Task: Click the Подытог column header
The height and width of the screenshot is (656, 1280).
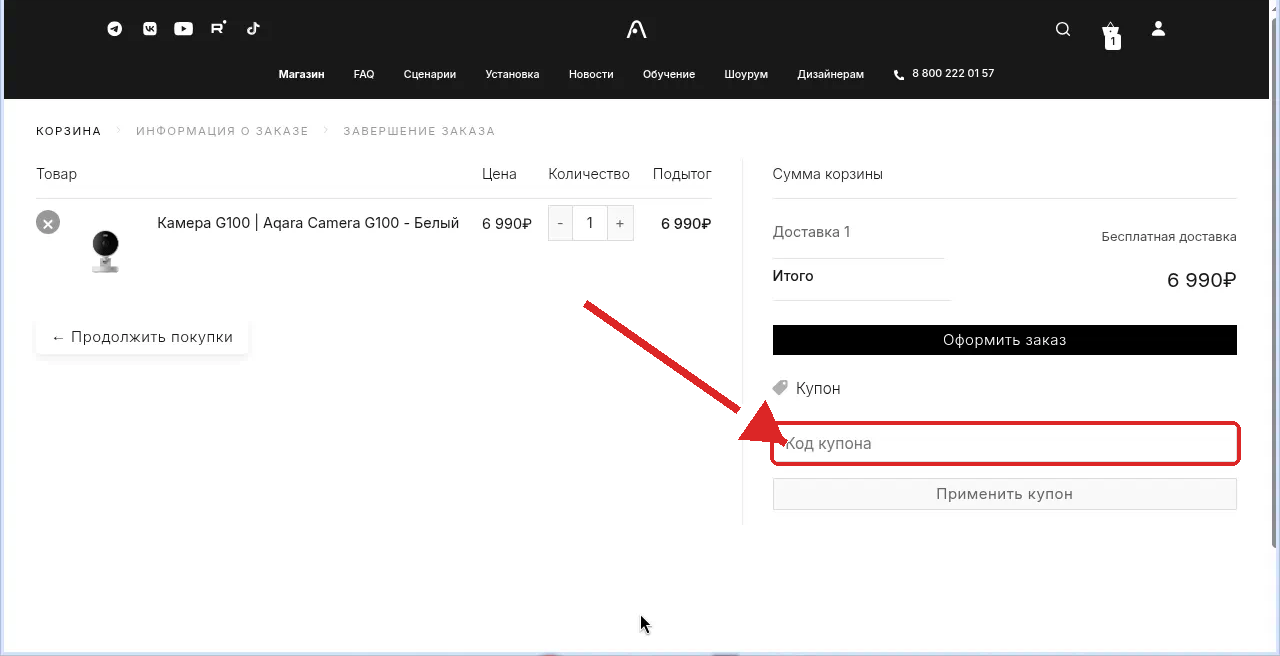Action: click(x=682, y=174)
